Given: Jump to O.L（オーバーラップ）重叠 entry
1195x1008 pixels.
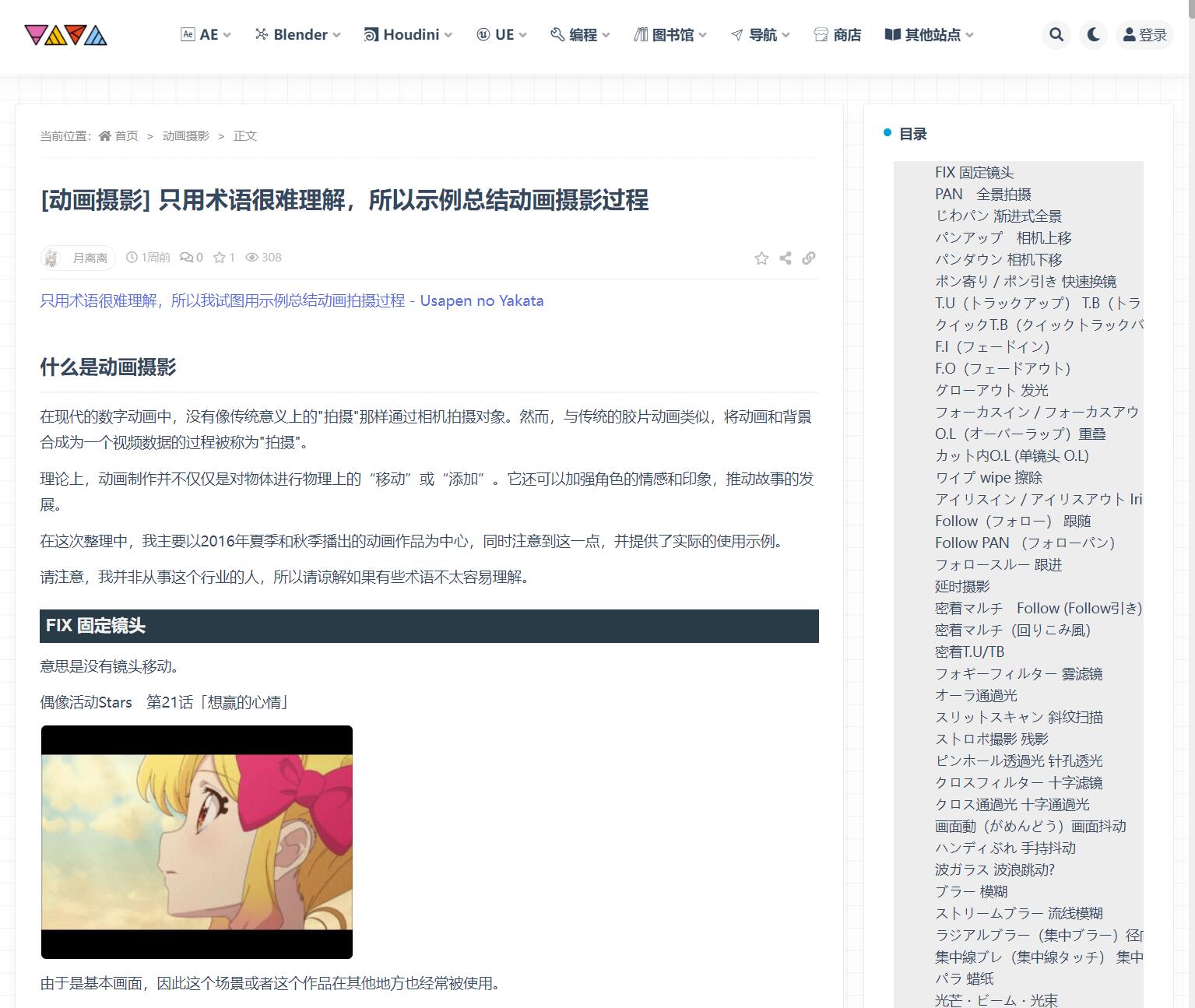Looking at the screenshot, I should tap(1021, 434).
